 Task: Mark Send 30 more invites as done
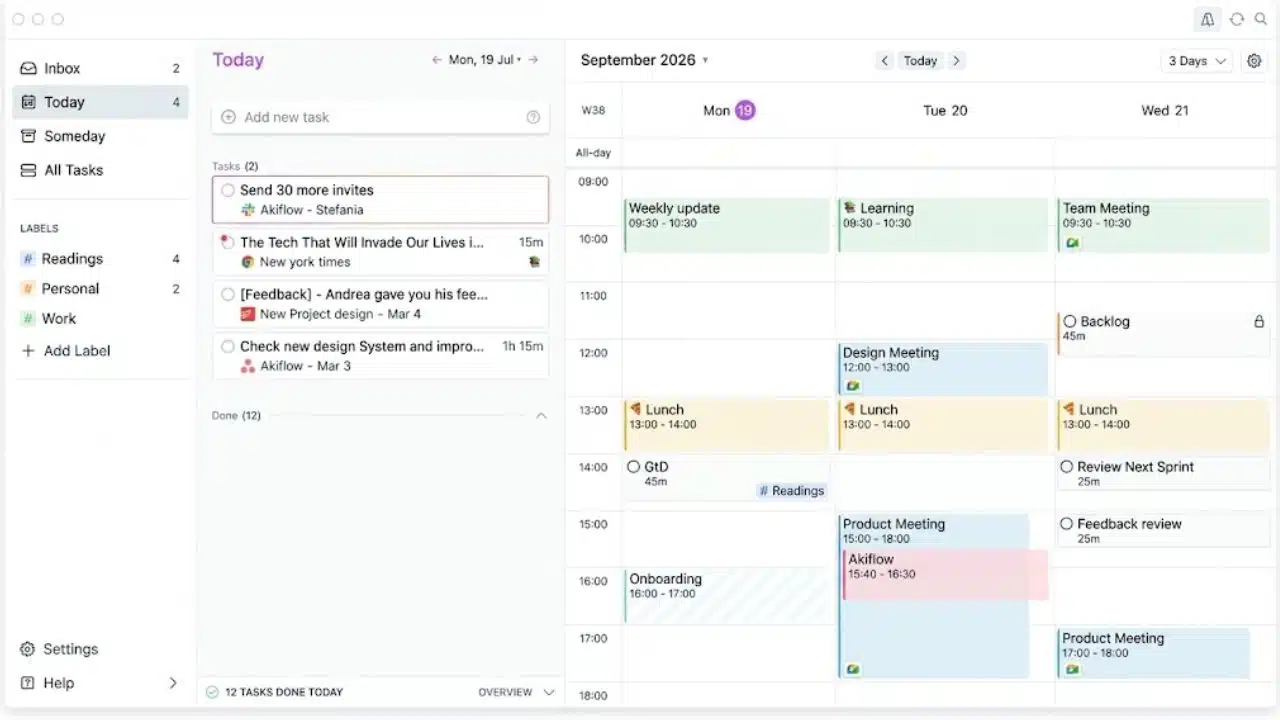coord(228,190)
